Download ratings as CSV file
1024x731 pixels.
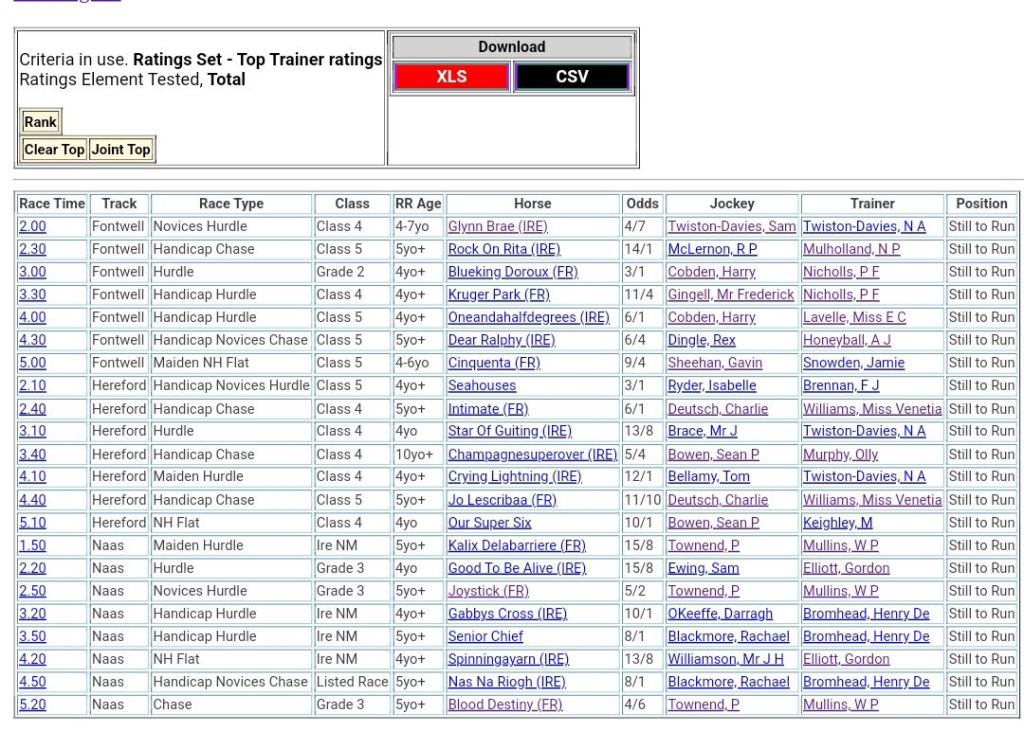click(x=572, y=77)
